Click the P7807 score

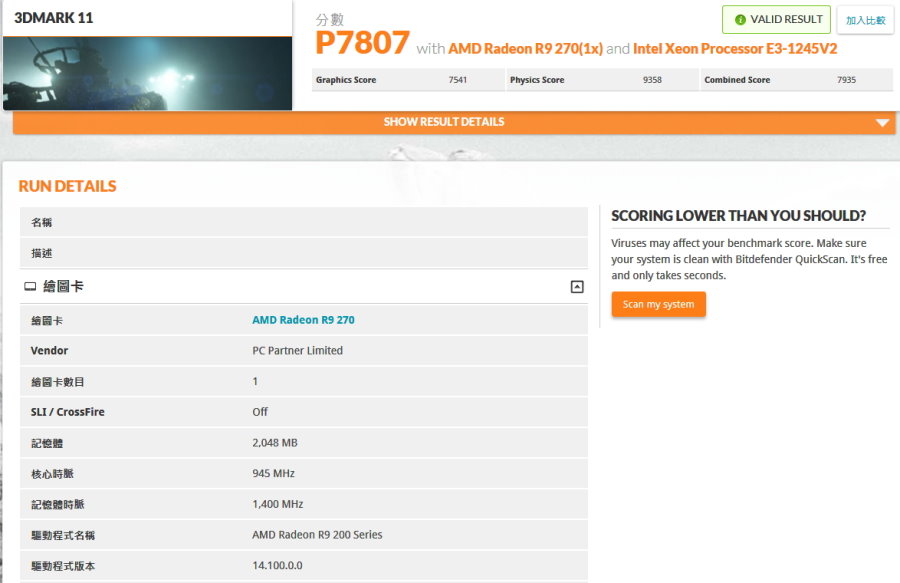click(362, 42)
